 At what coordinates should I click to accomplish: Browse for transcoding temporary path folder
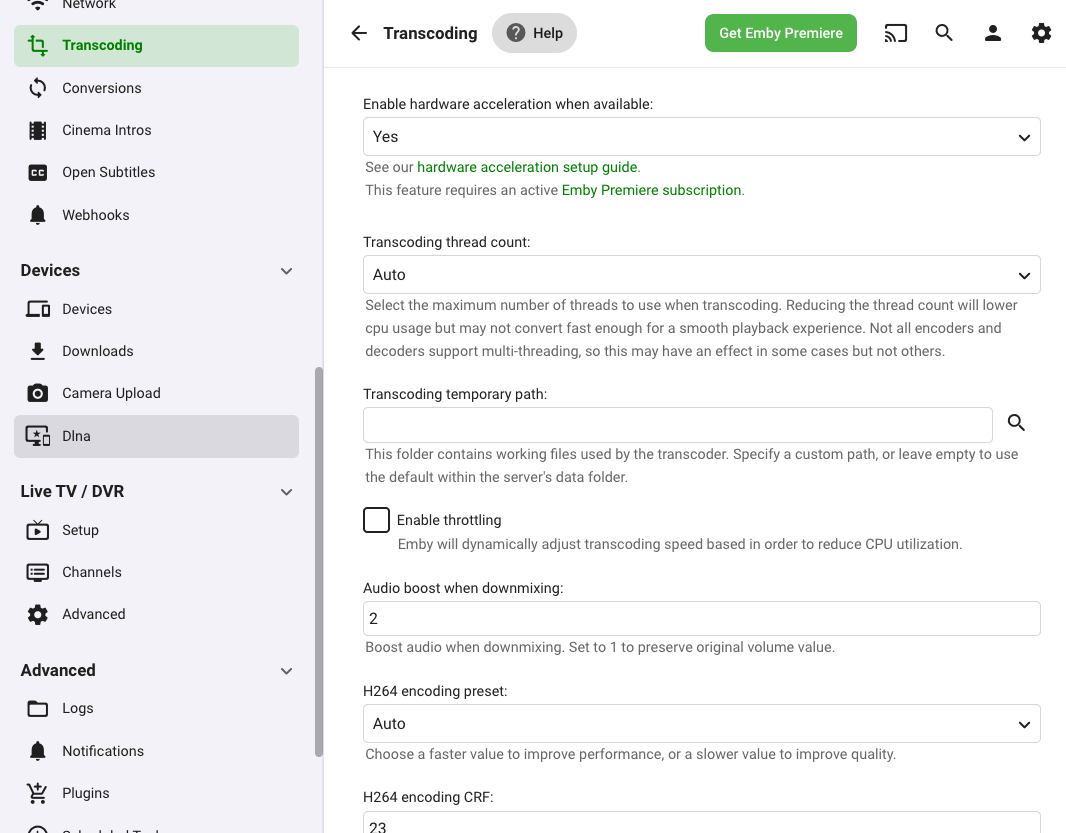pos(1016,423)
